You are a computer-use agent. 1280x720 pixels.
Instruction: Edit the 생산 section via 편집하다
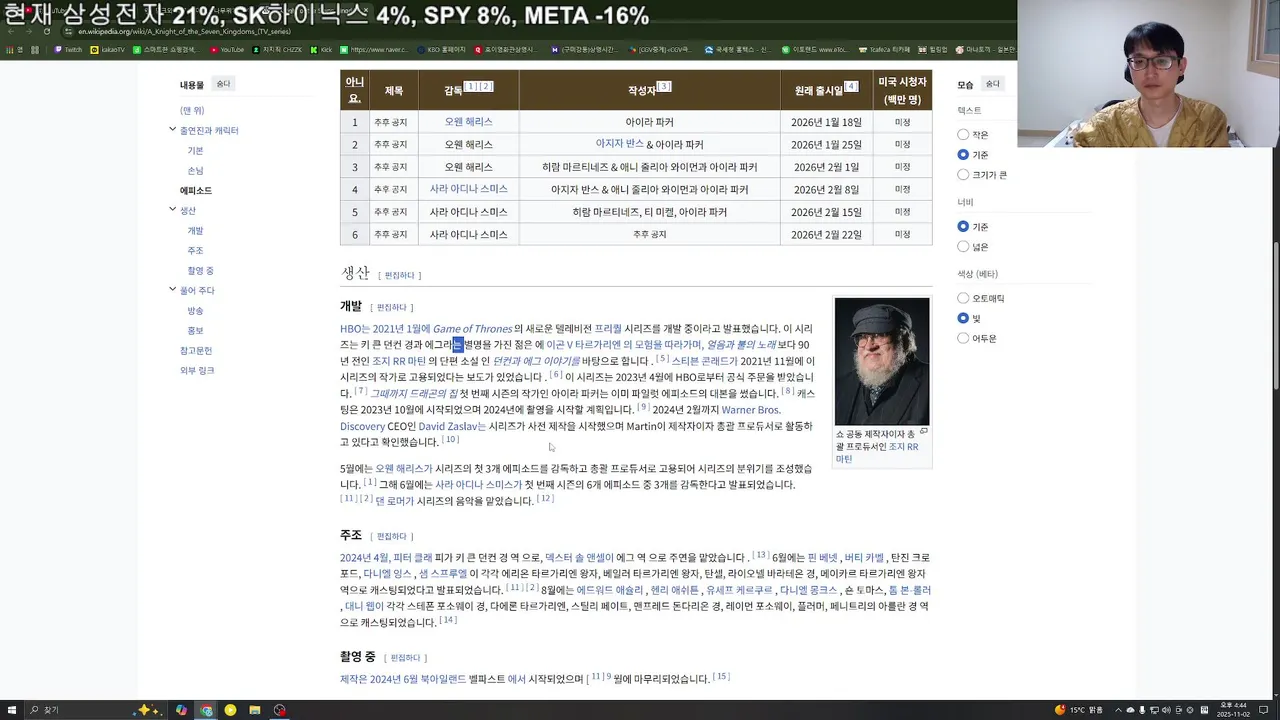[x=400, y=275]
